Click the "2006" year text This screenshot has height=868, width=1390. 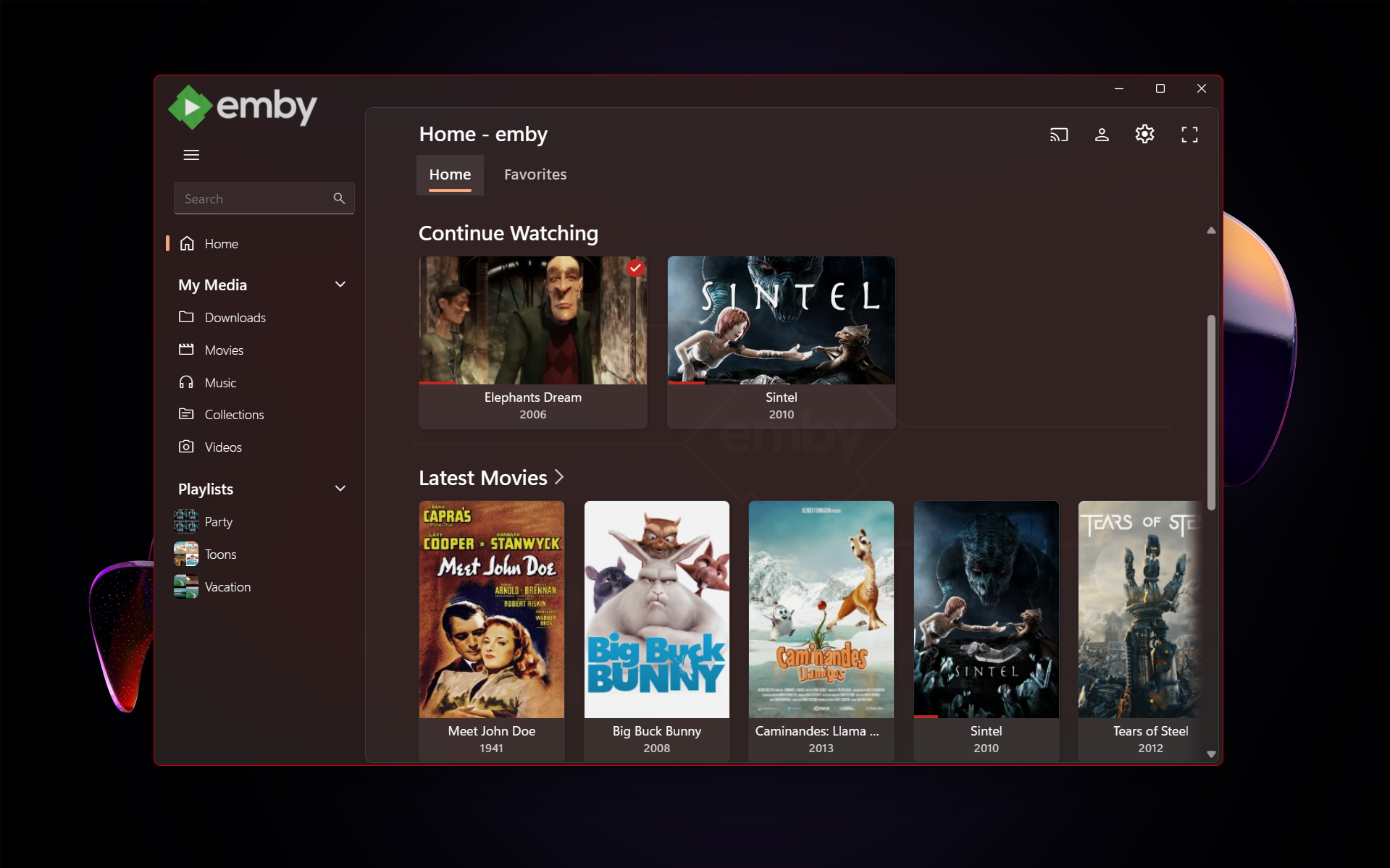pyautogui.click(x=533, y=415)
